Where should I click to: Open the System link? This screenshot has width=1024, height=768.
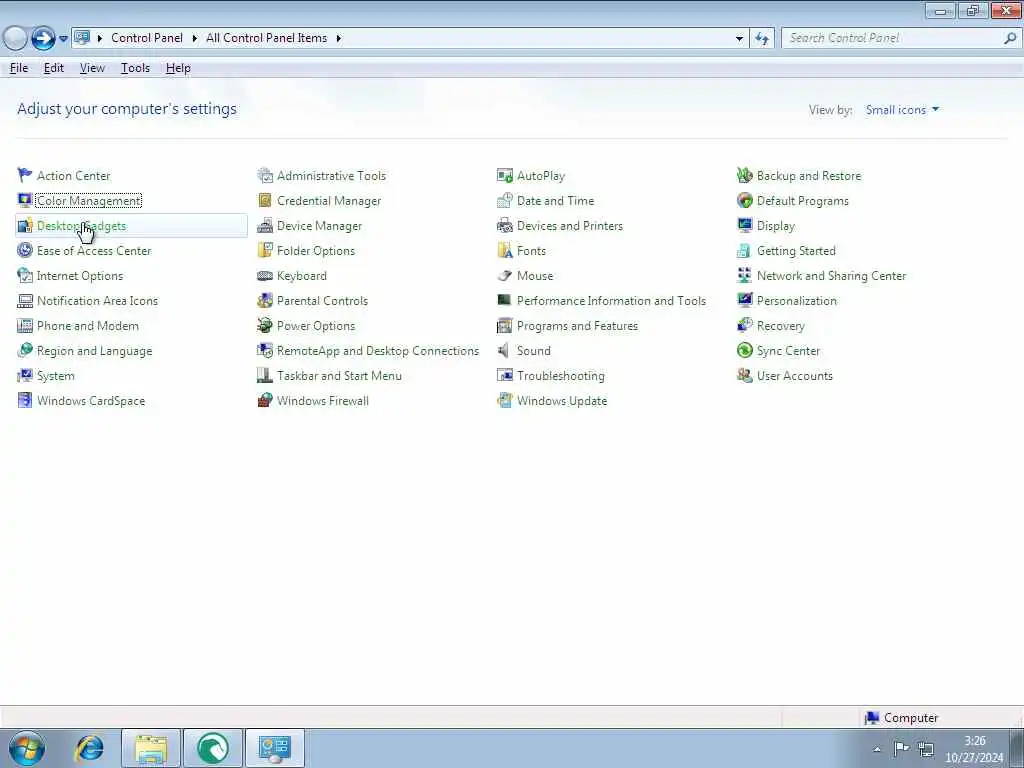[56, 376]
